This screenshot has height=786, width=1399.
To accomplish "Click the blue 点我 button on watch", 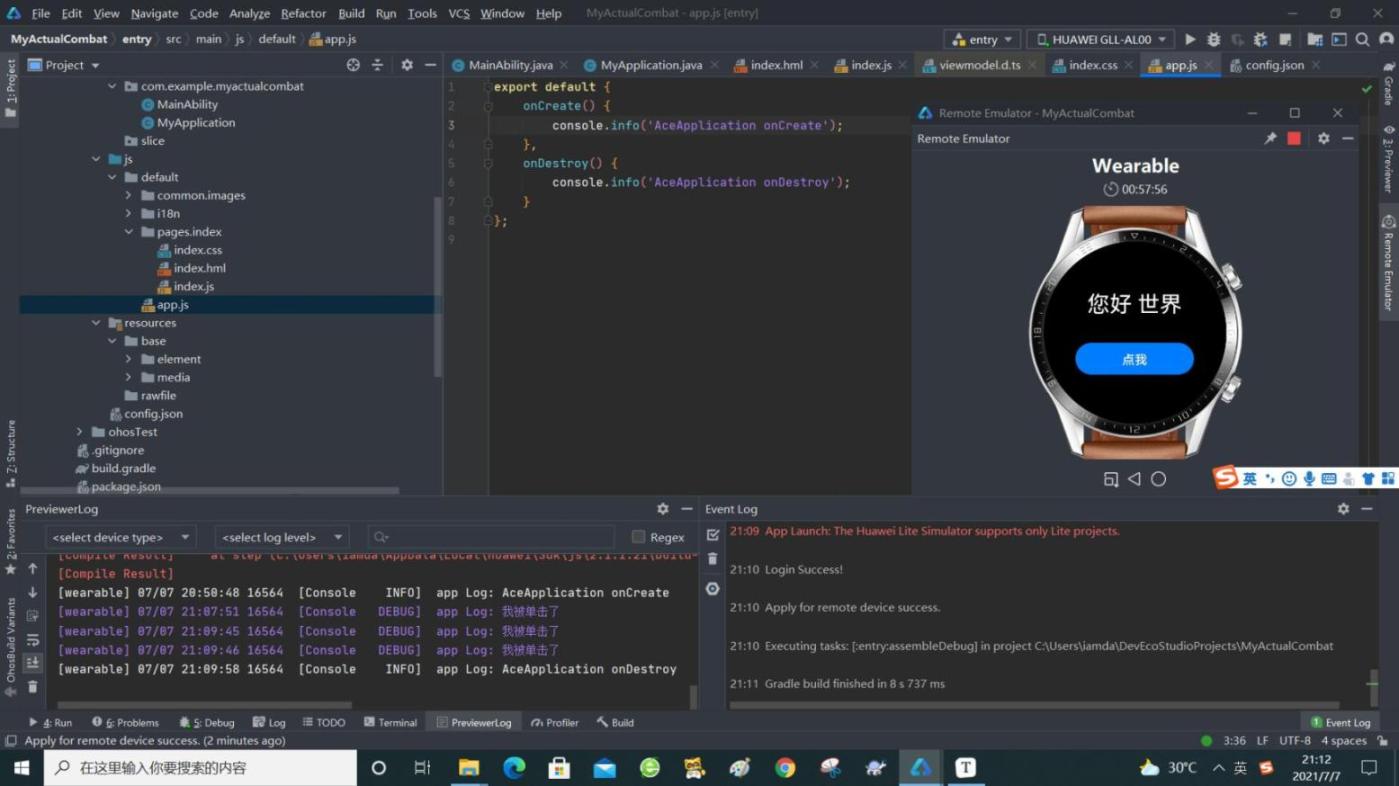I will 1134,359.
